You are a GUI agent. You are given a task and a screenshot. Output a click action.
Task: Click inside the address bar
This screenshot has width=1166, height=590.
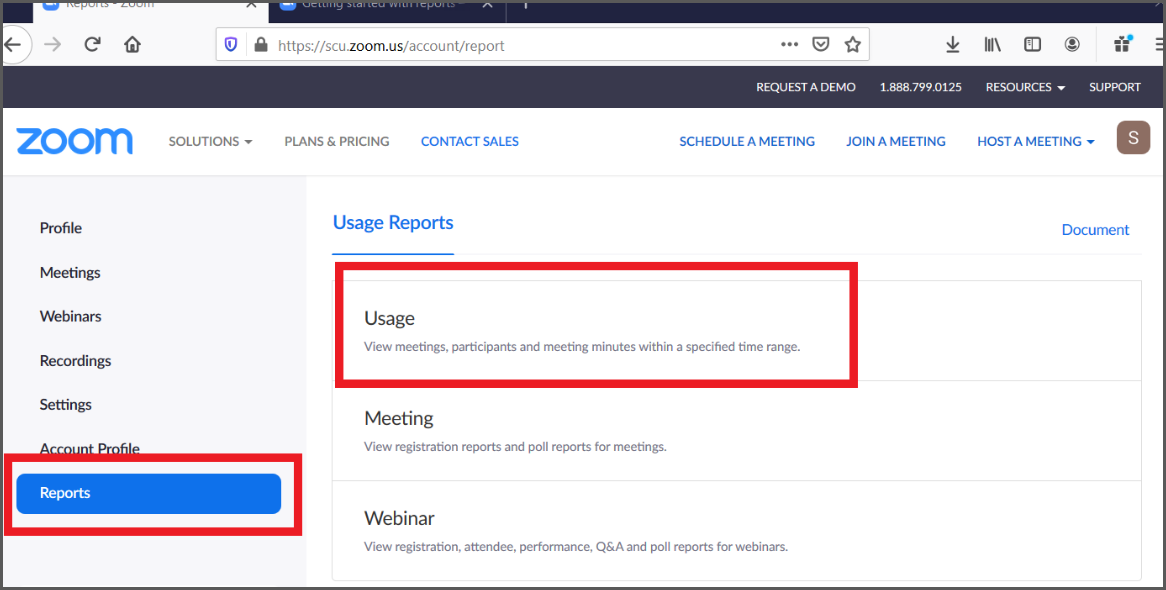click(450, 44)
